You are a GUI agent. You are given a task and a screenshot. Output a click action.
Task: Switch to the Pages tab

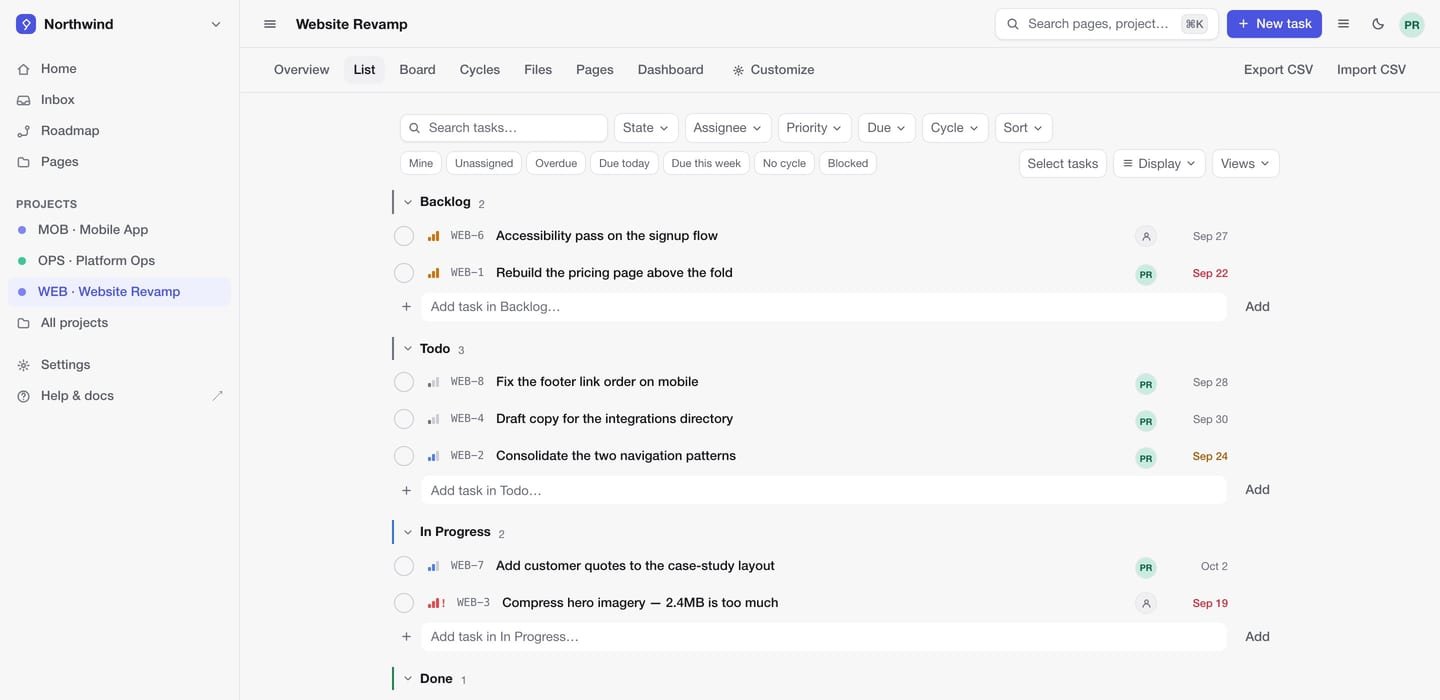point(595,70)
